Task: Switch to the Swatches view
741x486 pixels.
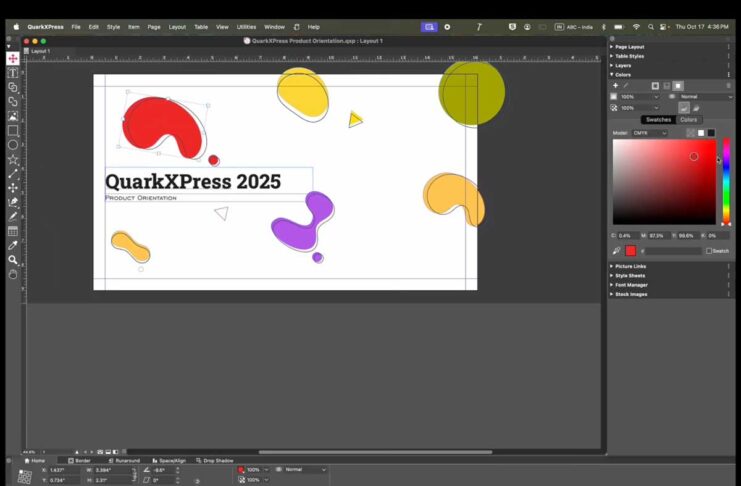Action: pos(658,120)
